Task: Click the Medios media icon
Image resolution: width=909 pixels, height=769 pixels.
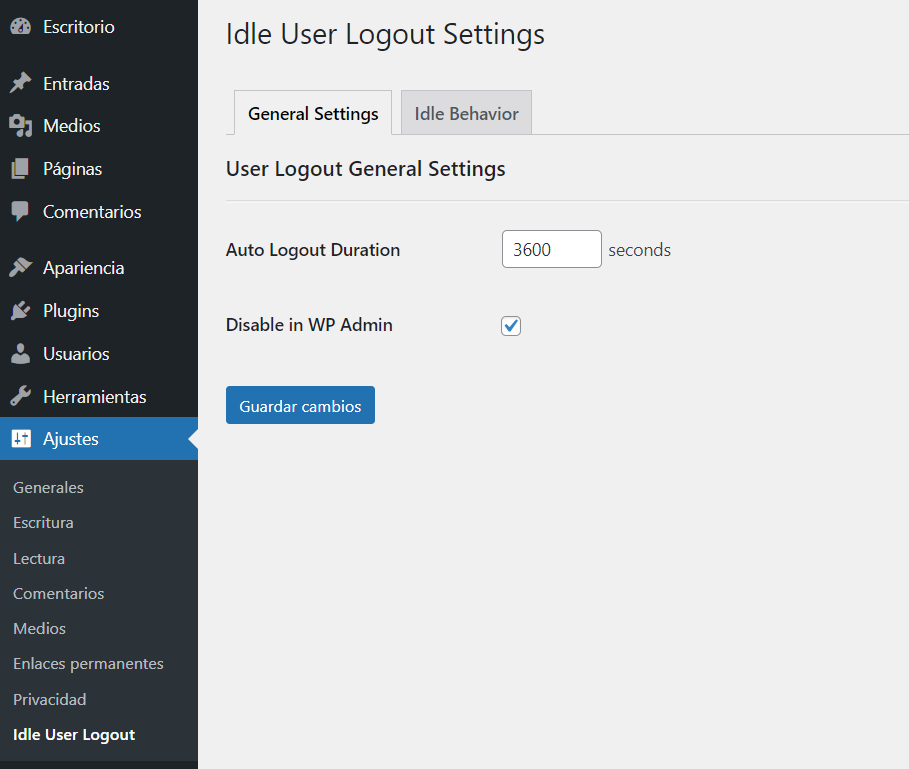Action: click(x=21, y=126)
